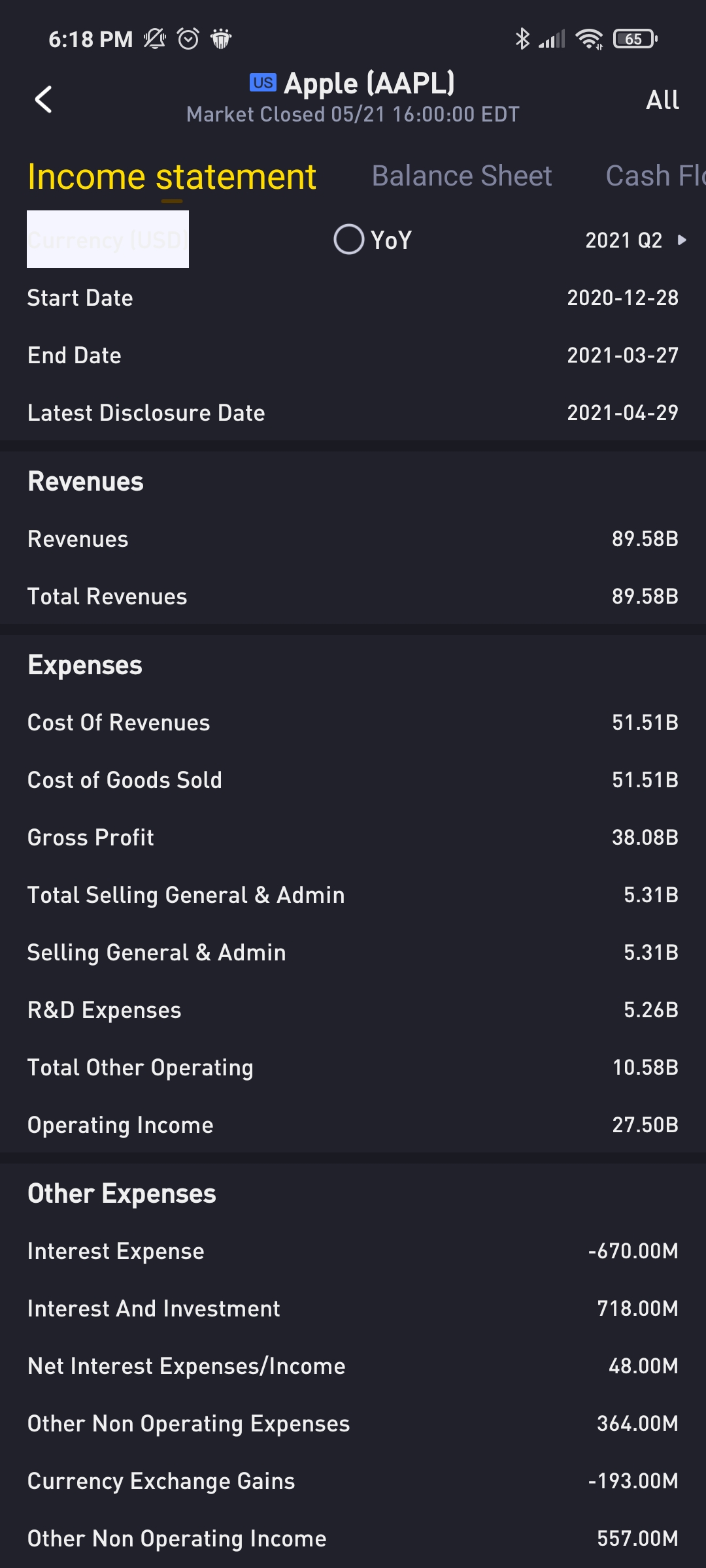The width and height of the screenshot is (706, 1568).
Task: Select the Interest And Investment row
Action: point(353,1309)
